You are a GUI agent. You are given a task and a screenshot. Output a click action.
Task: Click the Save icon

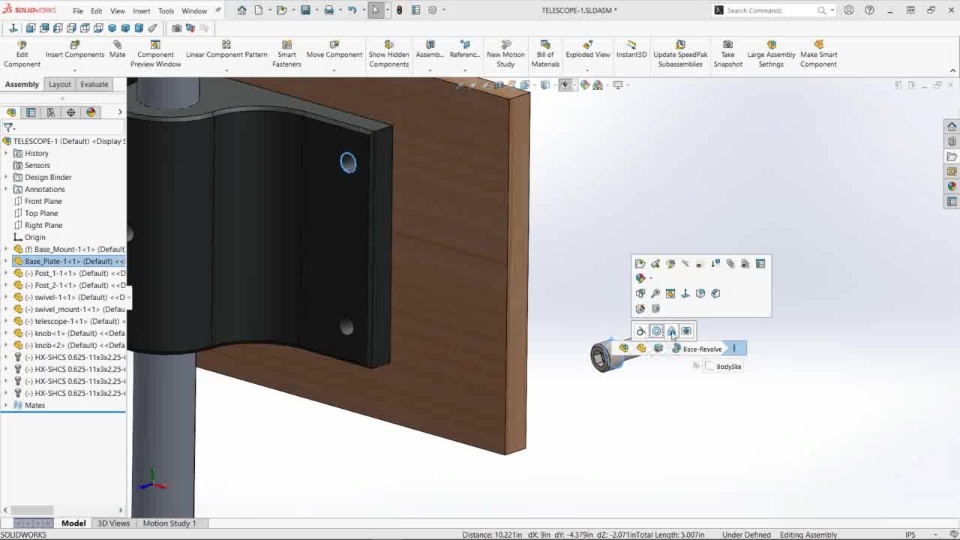click(x=306, y=10)
